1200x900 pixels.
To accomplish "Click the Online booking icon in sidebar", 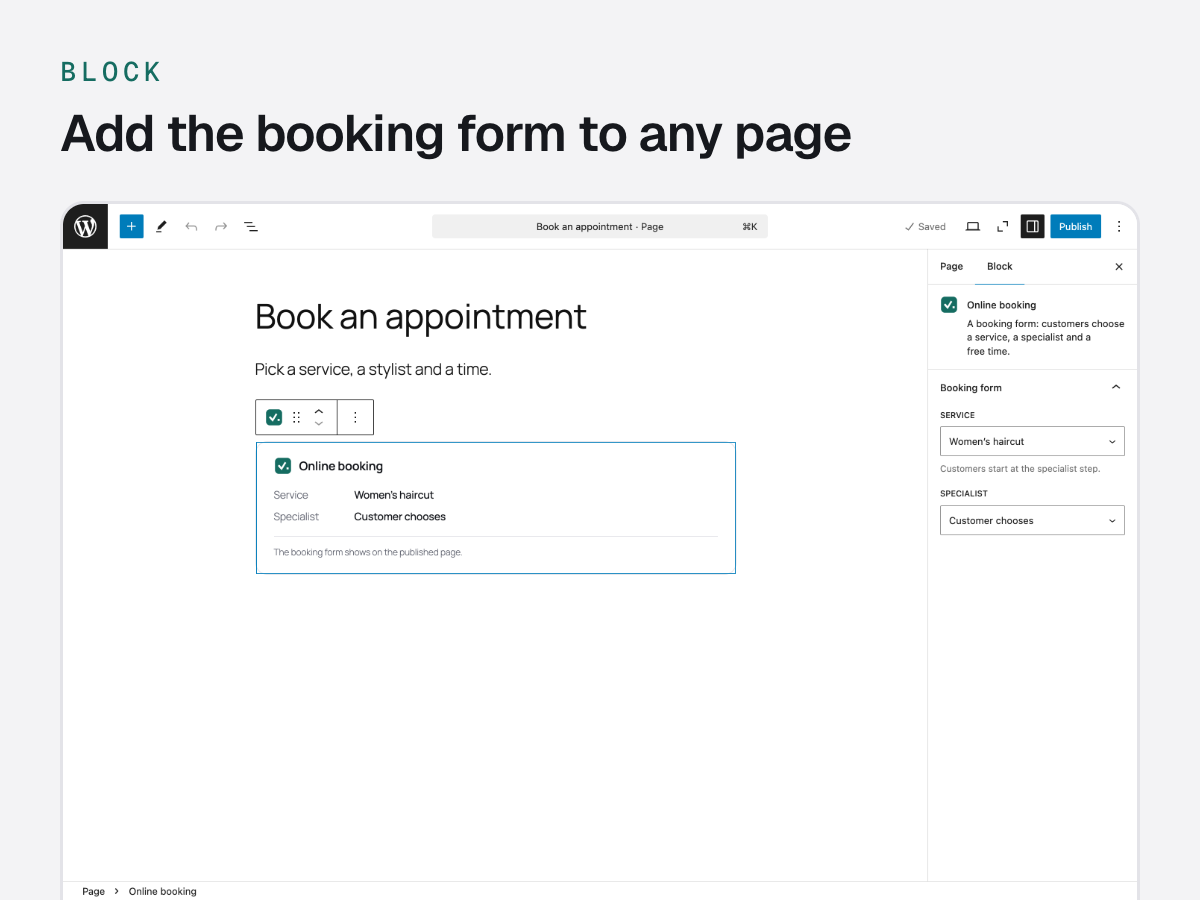I will (x=949, y=305).
